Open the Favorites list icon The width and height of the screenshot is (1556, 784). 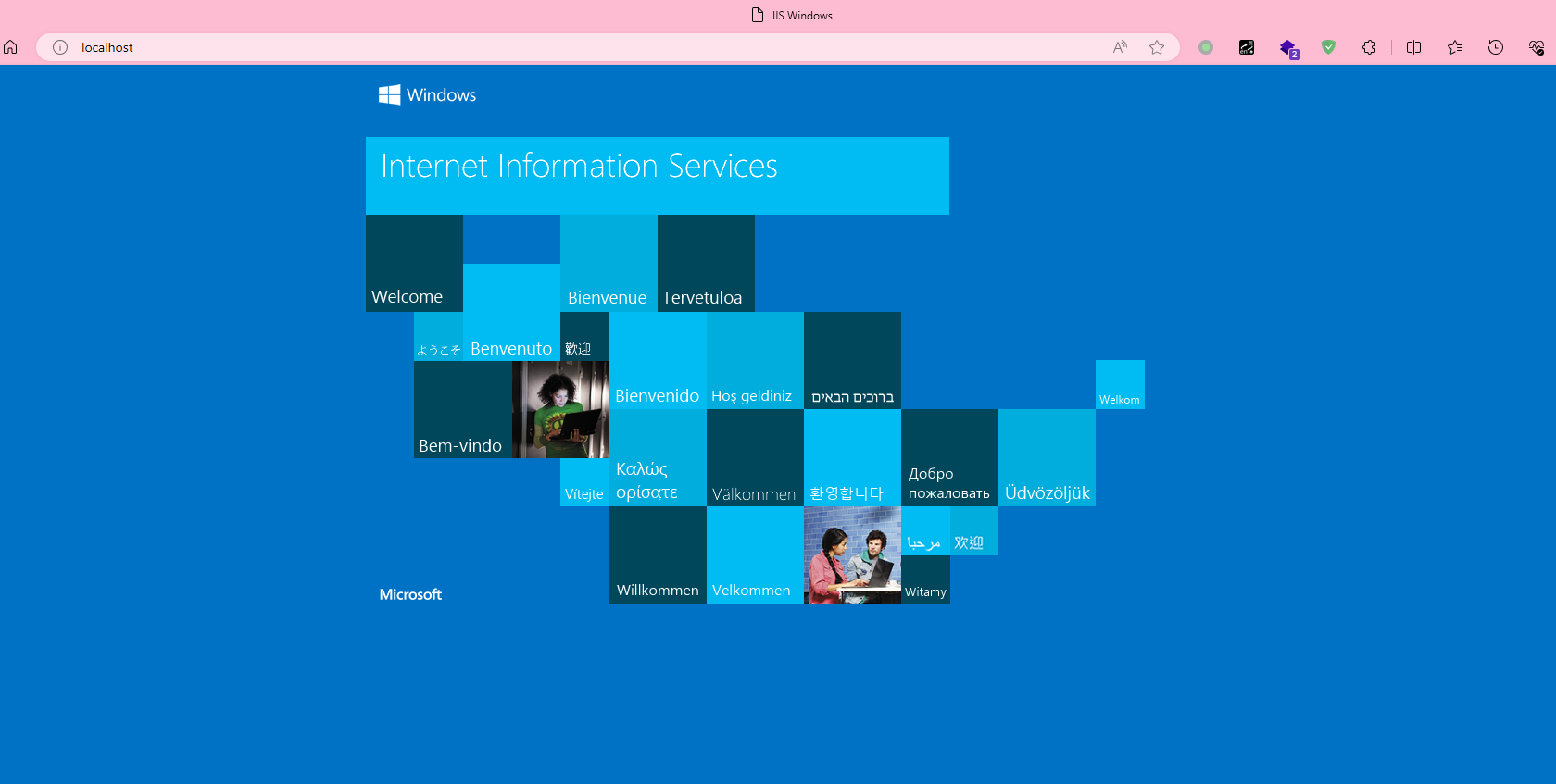click(1455, 47)
